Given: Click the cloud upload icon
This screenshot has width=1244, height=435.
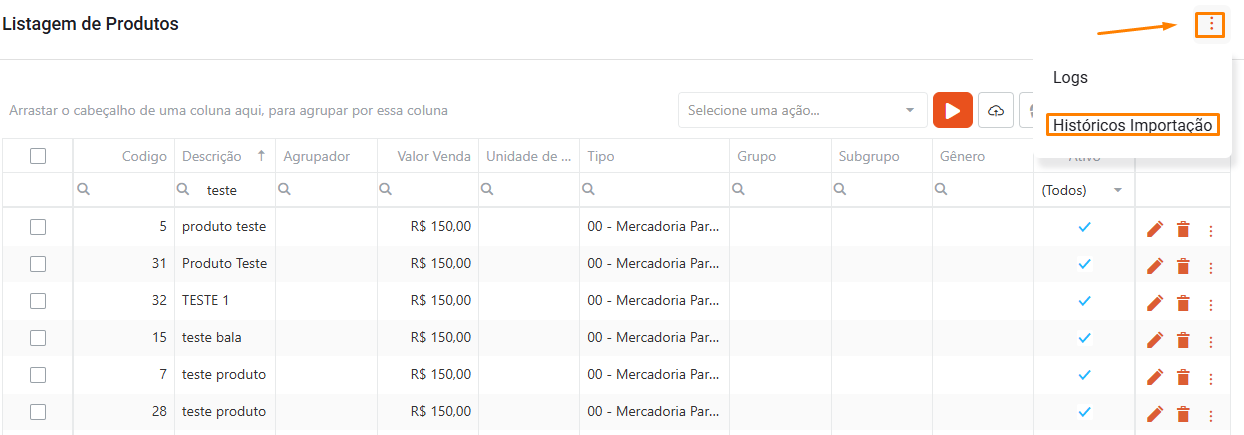Looking at the screenshot, I should click(x=995, y=110).
